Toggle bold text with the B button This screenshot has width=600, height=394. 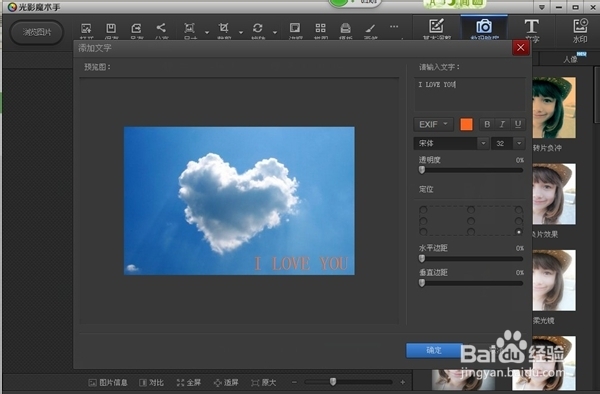[487, 124]
